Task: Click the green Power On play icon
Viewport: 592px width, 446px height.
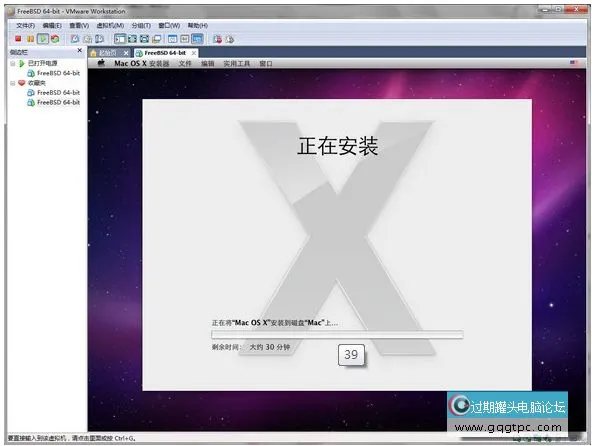Action: tap(43, 39)
